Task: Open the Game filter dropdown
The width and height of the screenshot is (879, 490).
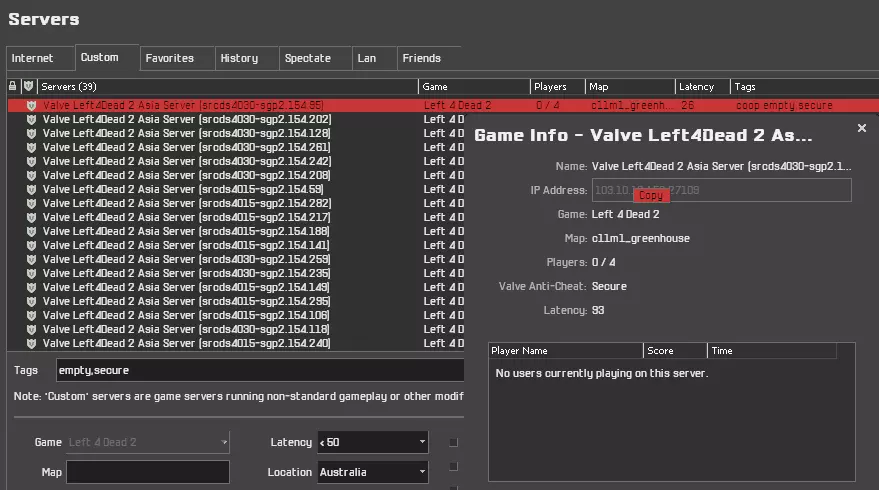Action: [x=148, y=442]
